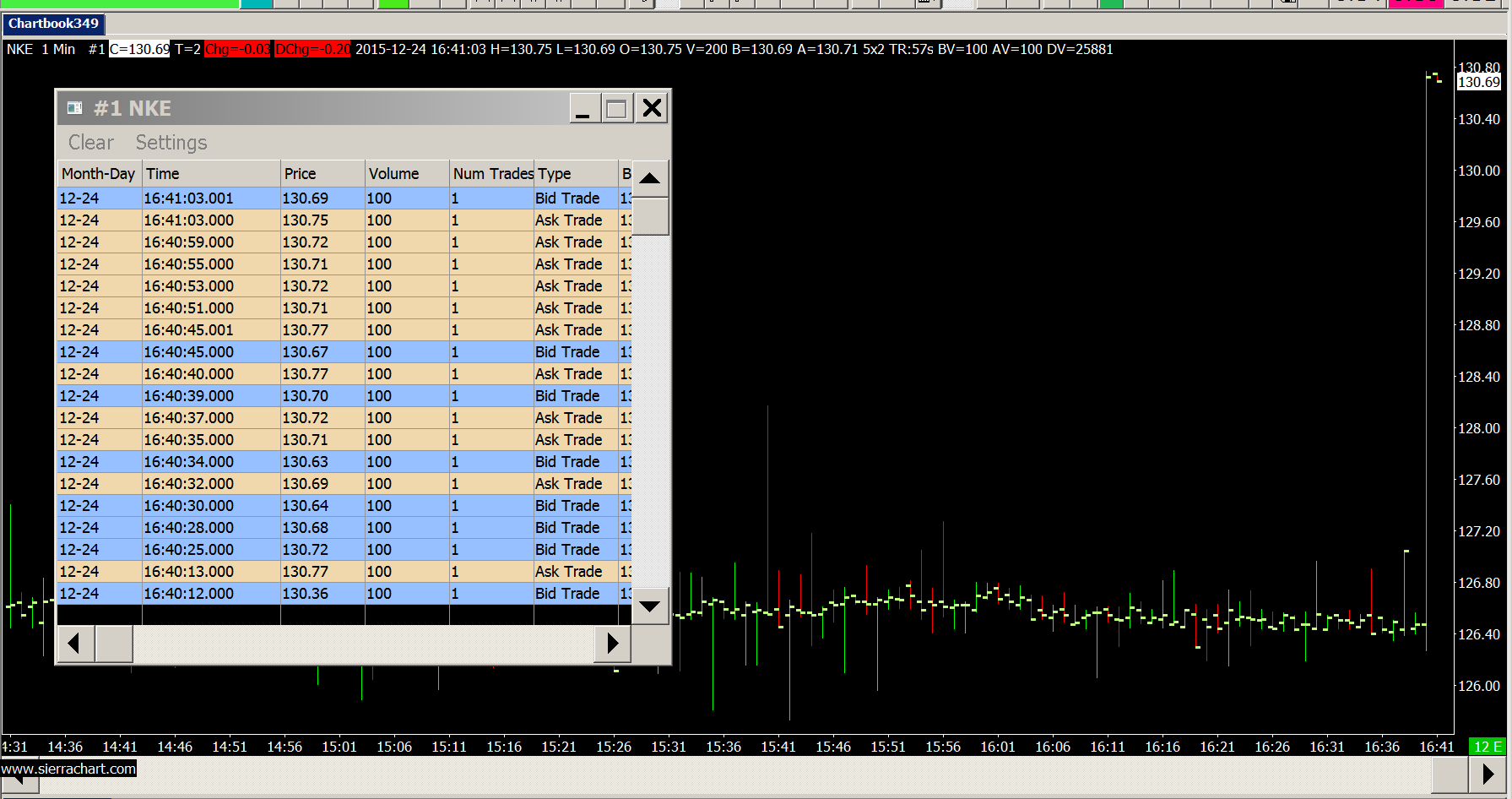Image resolution: width=1512 pixels, height=799 pixels.
Task: Open the www.sierrachart.com link
Action: click(x=68, y=769)
